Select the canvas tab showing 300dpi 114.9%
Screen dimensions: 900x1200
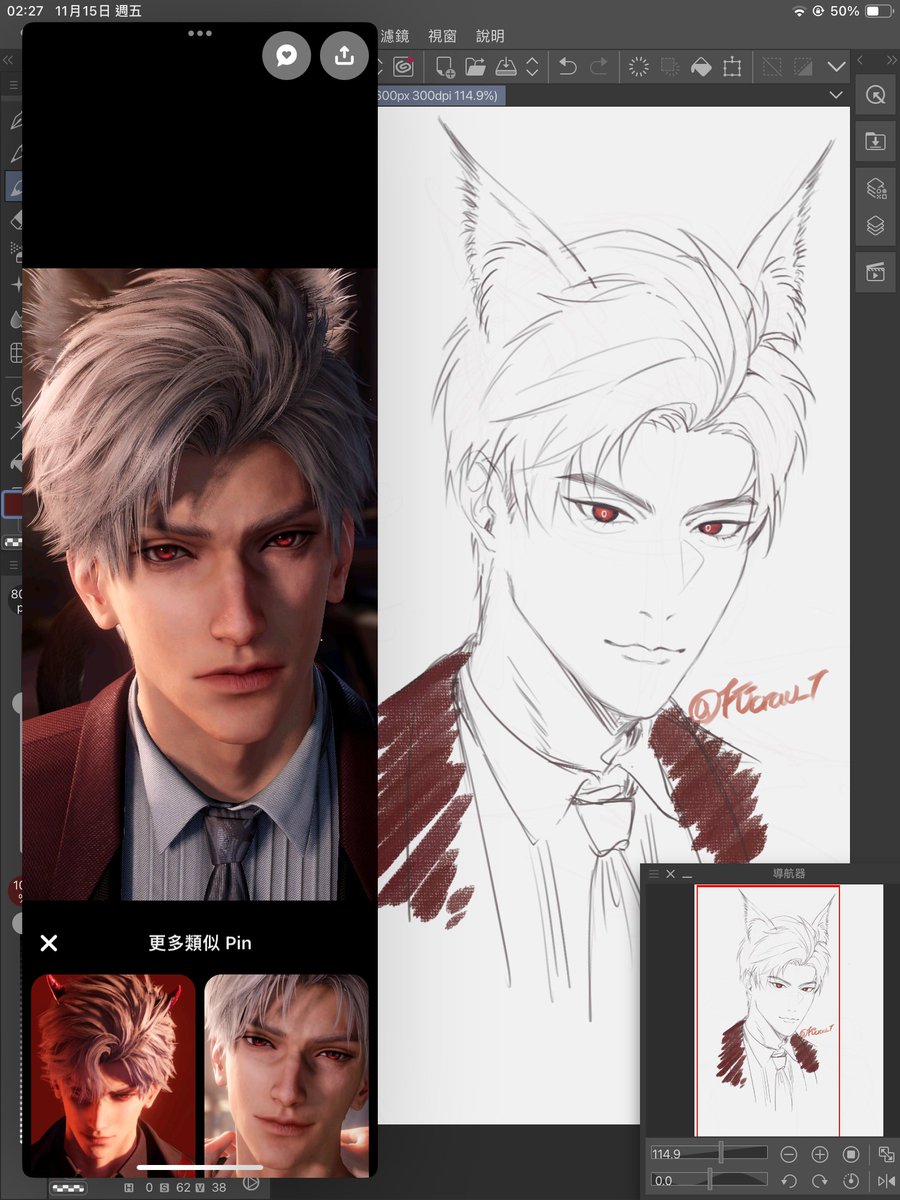coord(440,95)
